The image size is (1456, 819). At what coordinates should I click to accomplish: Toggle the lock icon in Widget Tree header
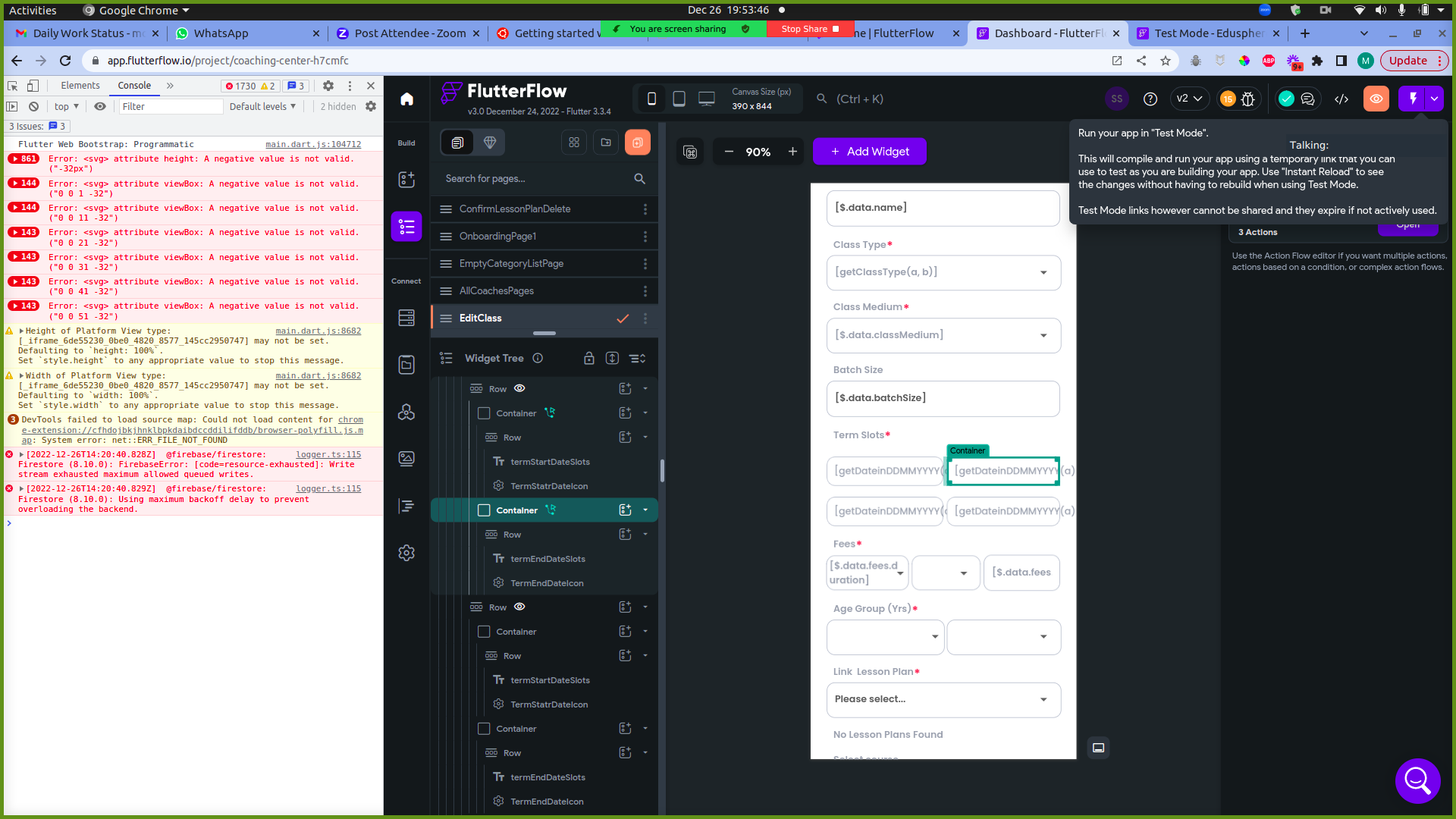589,358
